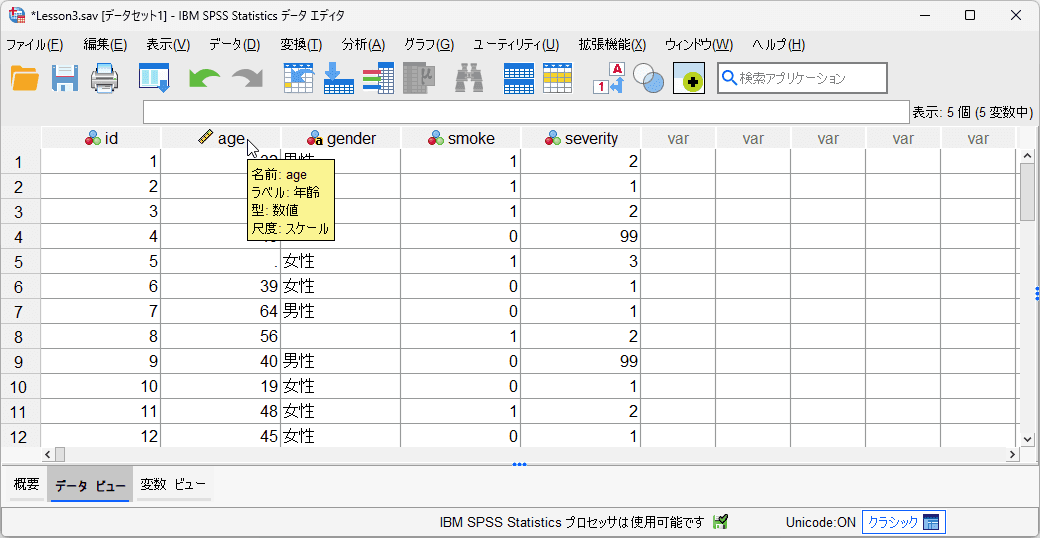Click the first empty var column header
This screenshot has width=1040, height=538.
point(679,138)
